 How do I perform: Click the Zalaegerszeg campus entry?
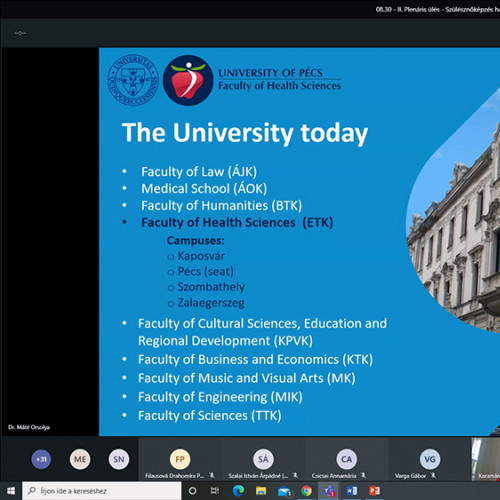click(x=211, y=303)
